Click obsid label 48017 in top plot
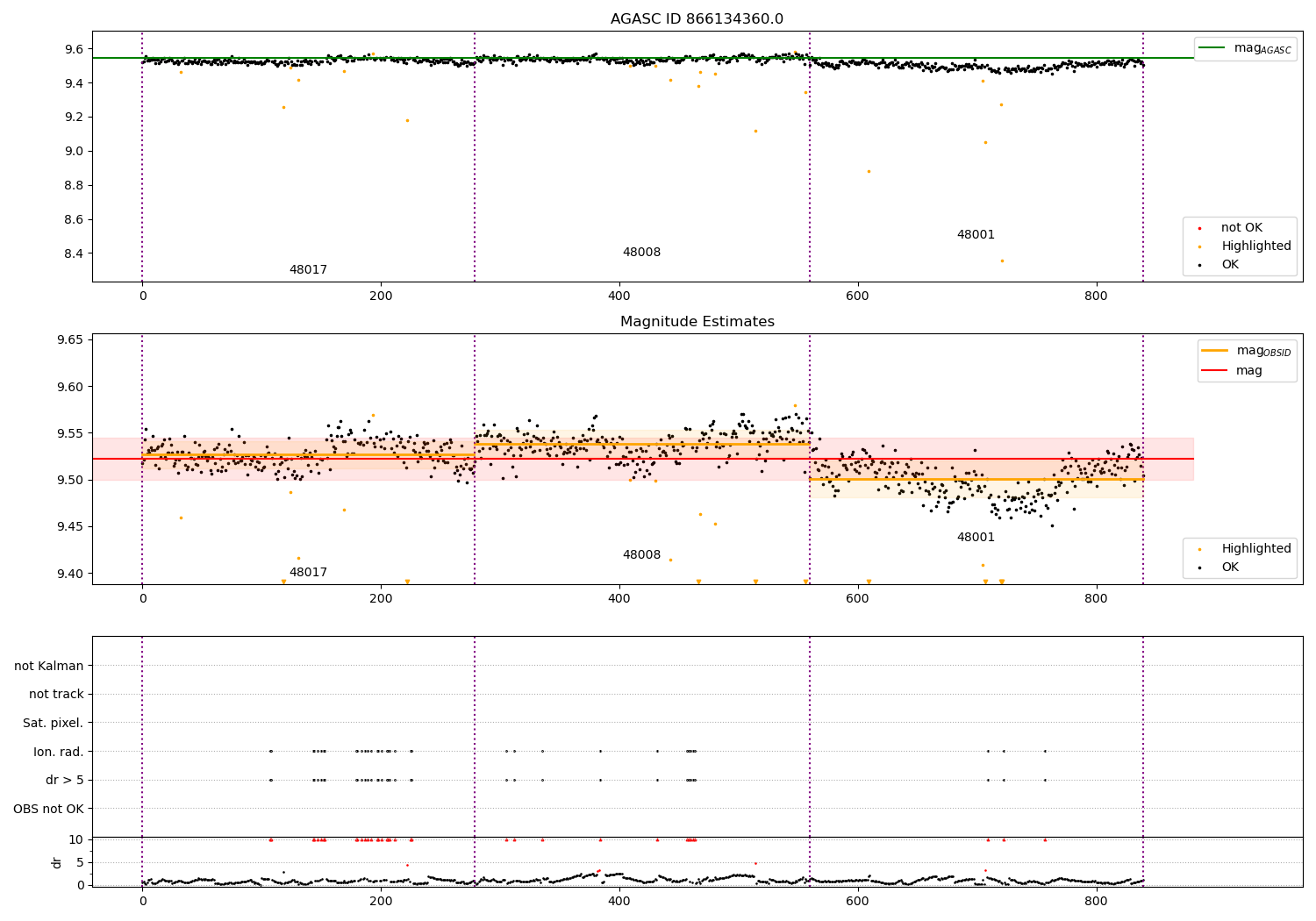Viewport: 1316px width, 921px height. pos(308,270)
